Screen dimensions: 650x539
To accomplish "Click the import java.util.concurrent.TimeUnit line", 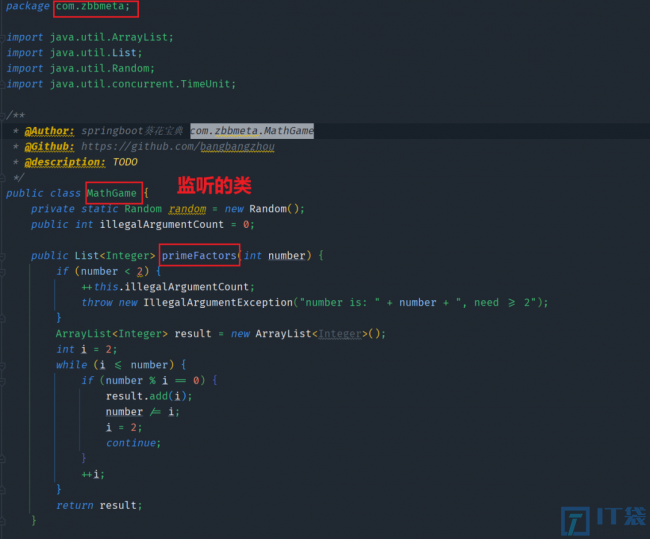I will [x=121, y=84].
